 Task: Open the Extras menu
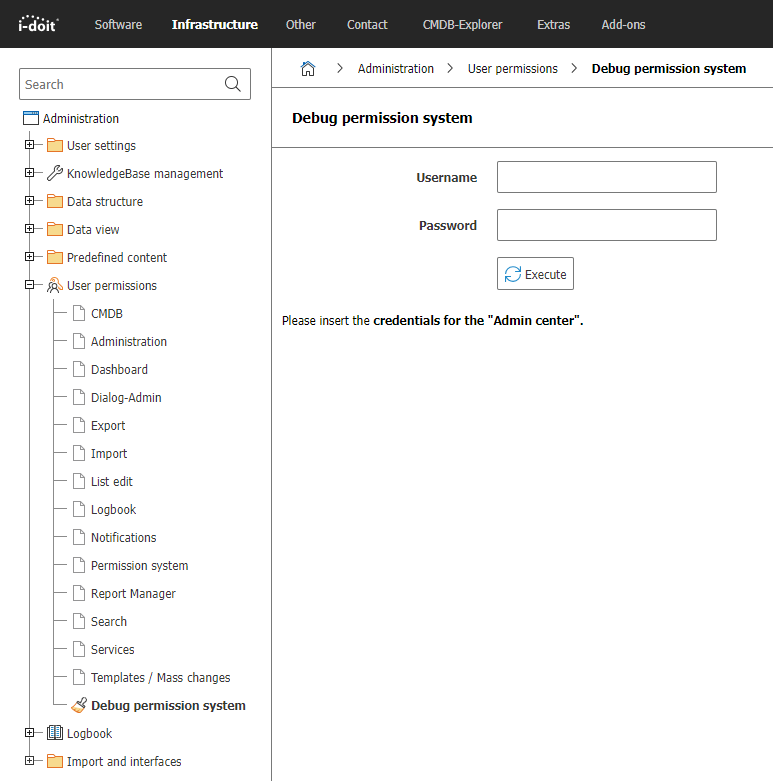553,24
